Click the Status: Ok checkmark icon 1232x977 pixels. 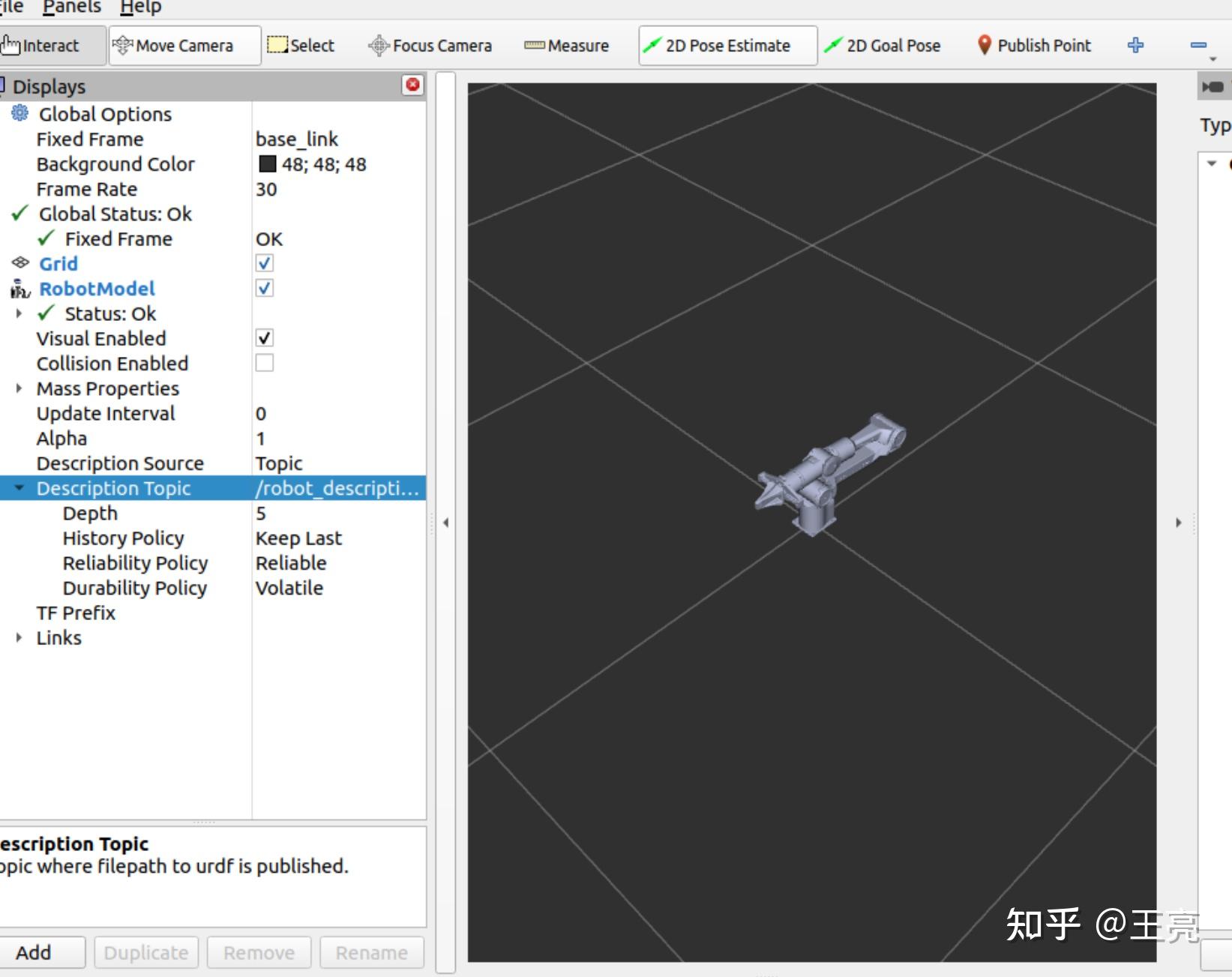[x=46, y=313]
